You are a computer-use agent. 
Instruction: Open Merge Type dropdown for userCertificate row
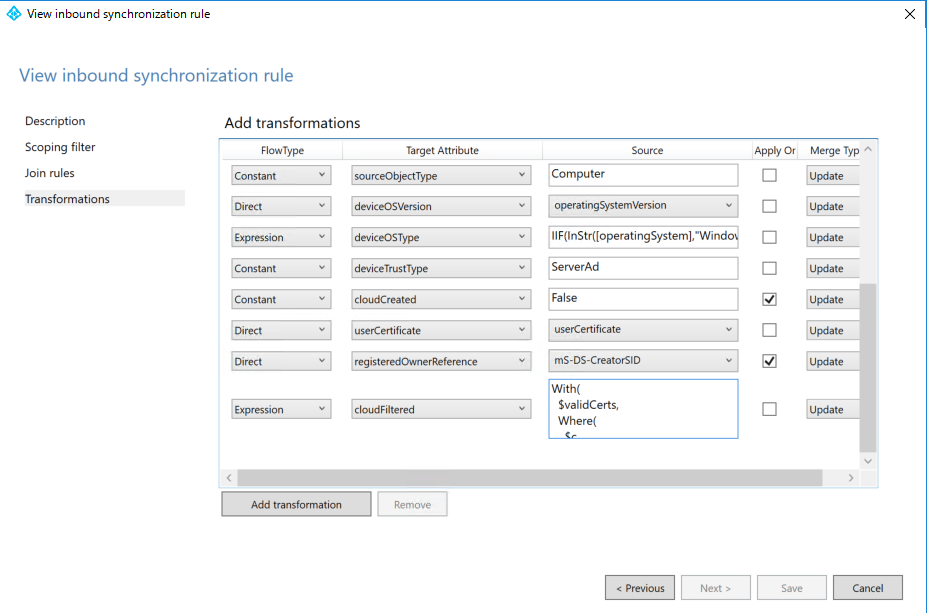tap(833, 330)
